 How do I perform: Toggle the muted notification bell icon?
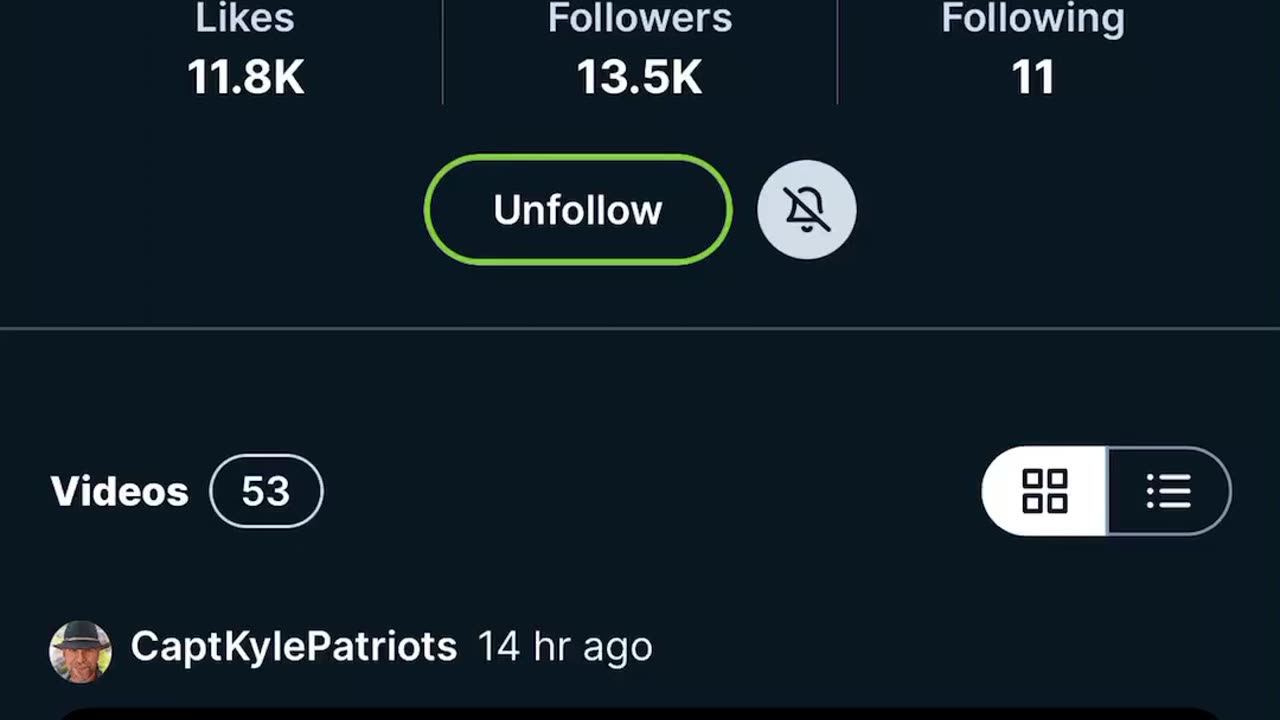806,210
